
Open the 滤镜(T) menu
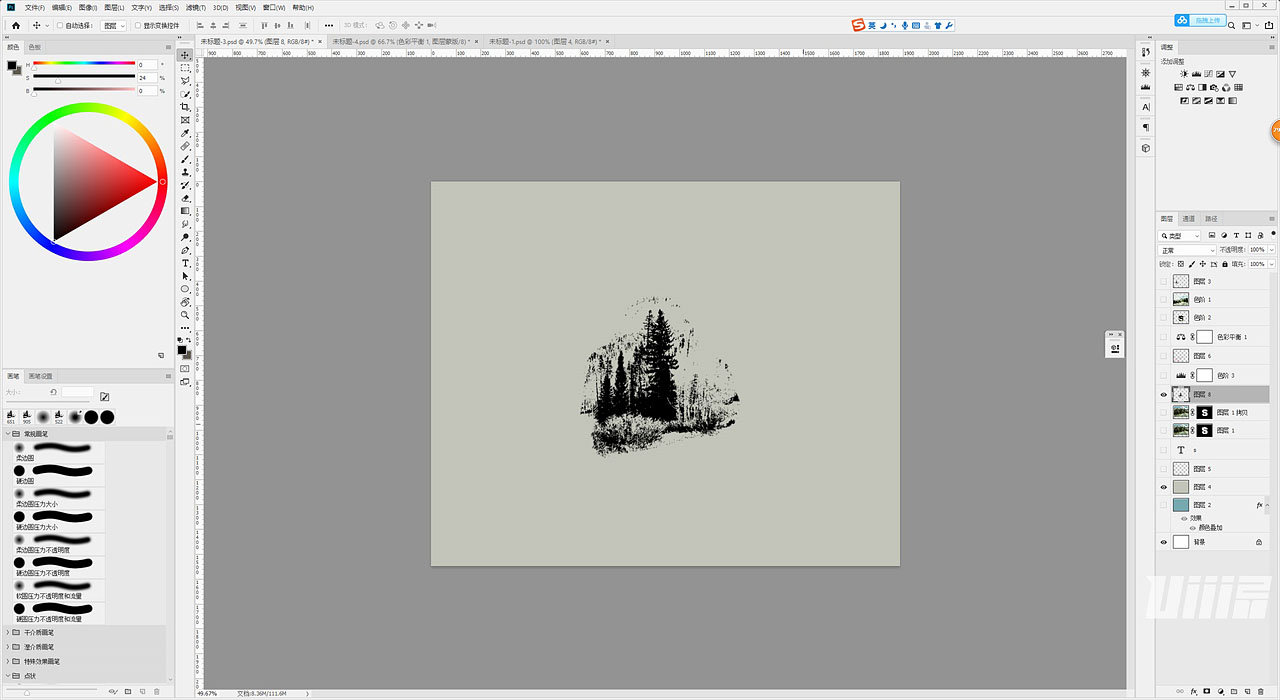tap(195, 7)
